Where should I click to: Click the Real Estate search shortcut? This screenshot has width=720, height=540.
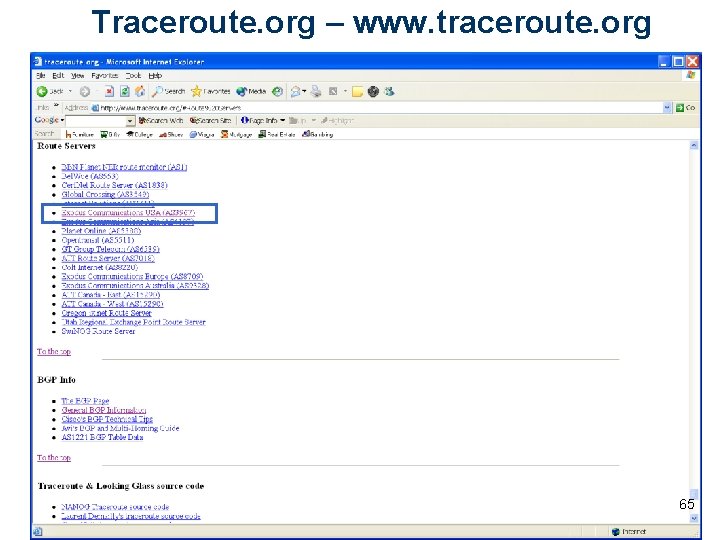click(276, 134)
